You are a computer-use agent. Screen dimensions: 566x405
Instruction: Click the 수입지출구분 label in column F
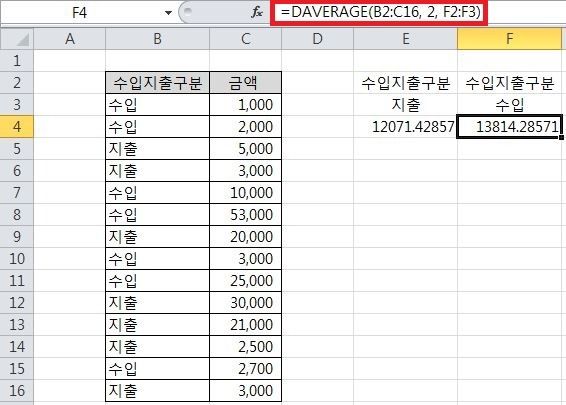(509, 83)
